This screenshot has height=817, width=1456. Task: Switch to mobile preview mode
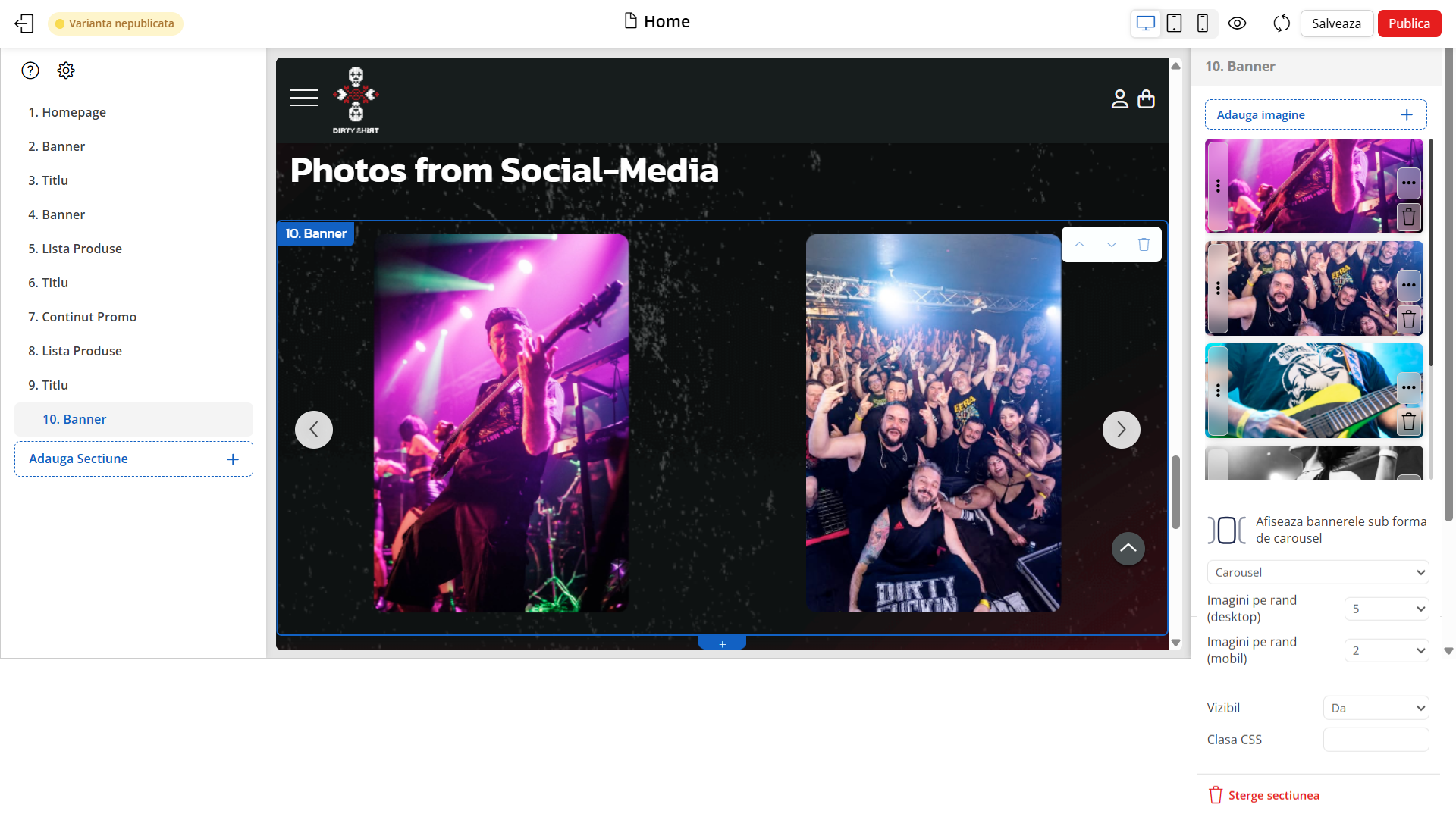[x=1202, y=23]
